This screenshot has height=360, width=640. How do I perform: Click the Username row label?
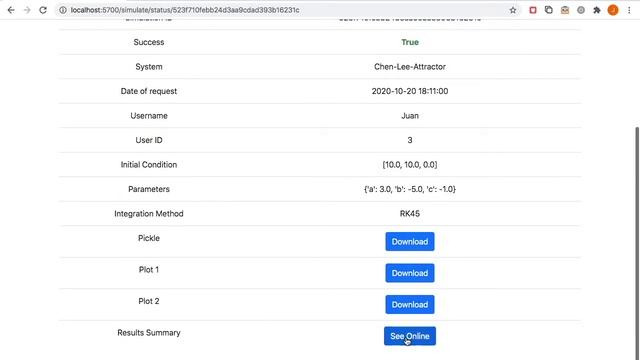tap(149, 116)
